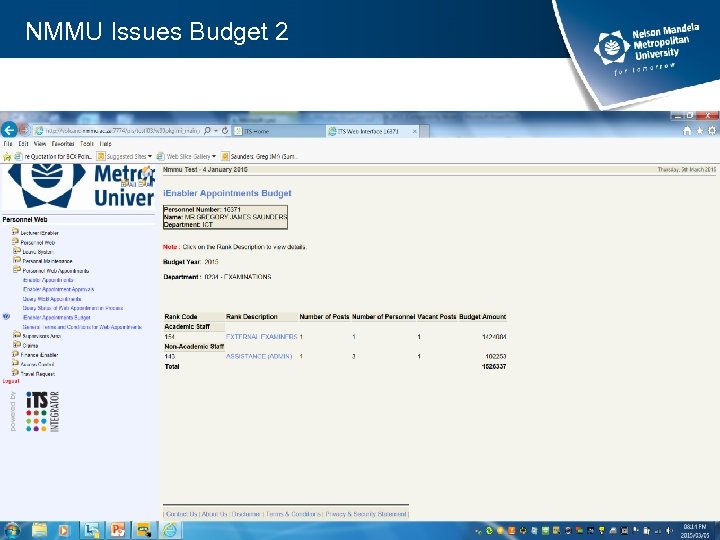Open File Explorer from the taskbar

pyautogui.click(x=39, y=531)
